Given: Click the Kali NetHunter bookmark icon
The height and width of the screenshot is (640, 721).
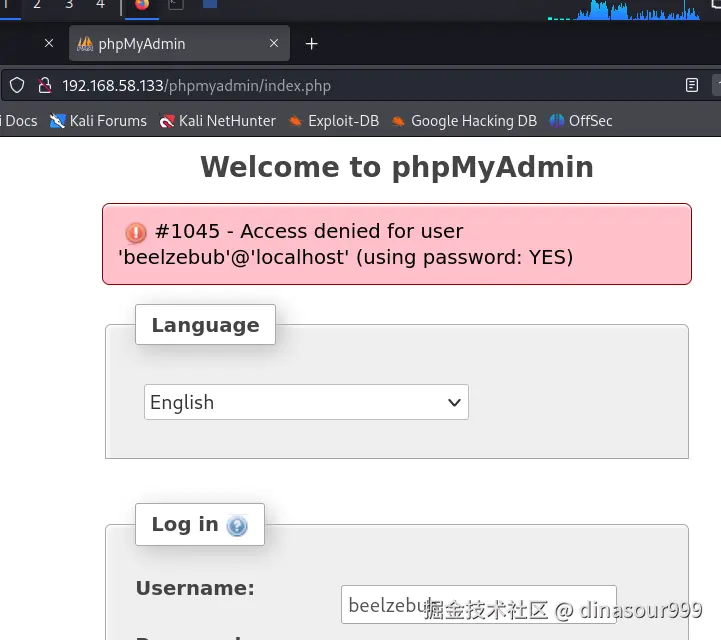Looking at the screenshot, I should click(166, 121).
